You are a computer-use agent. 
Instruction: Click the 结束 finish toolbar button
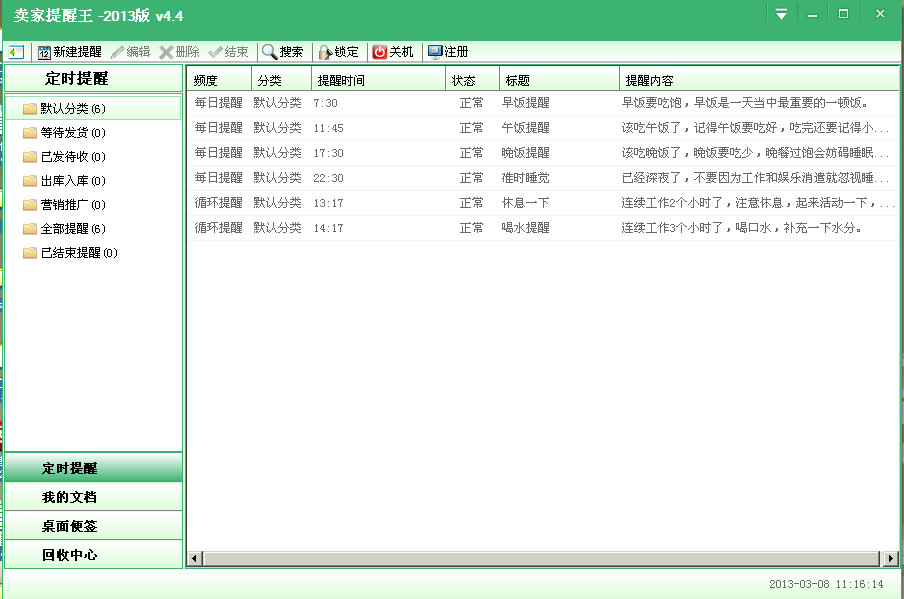coord(228,52)
